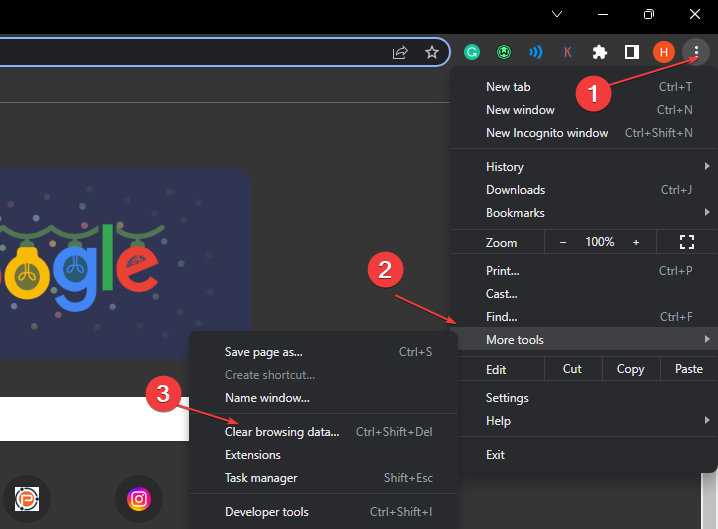The height and width of the screenshot is (529, 718).
Task: Select Save page as... in submenu
Action: click(323, 352)
